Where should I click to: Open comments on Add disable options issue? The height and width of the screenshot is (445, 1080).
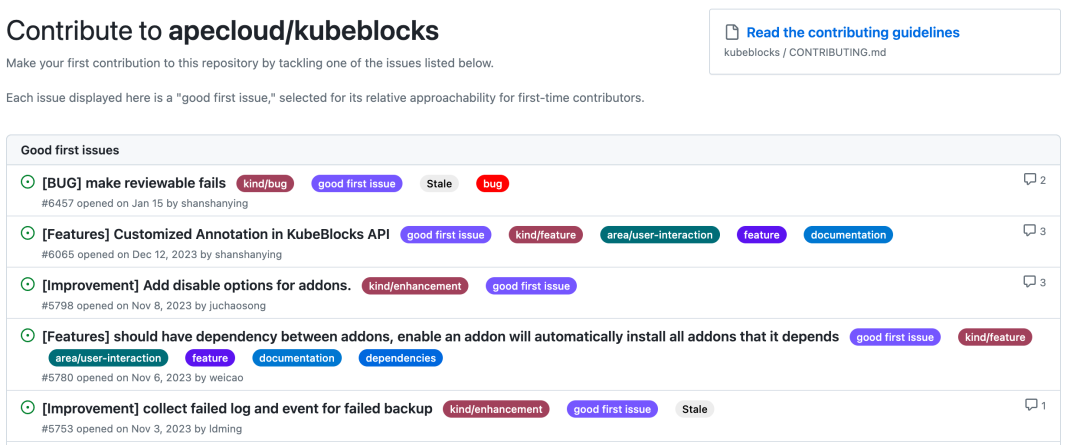[1035, 282]
